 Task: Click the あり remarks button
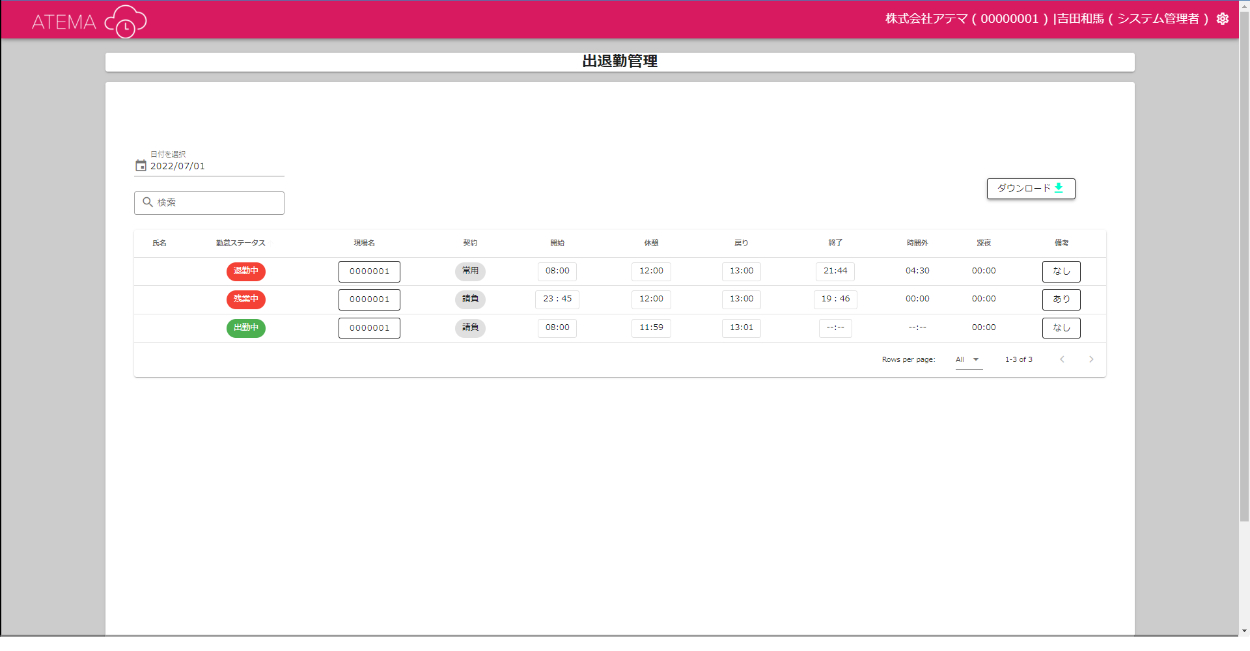point(1061,299)
